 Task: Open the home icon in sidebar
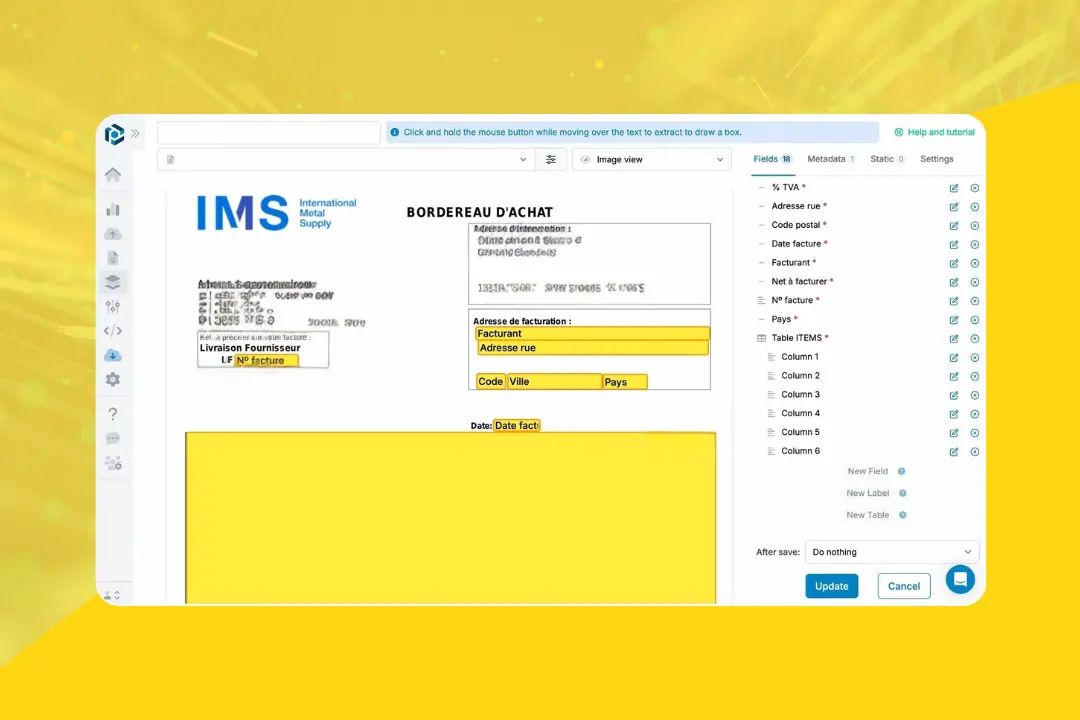[113, 174]
